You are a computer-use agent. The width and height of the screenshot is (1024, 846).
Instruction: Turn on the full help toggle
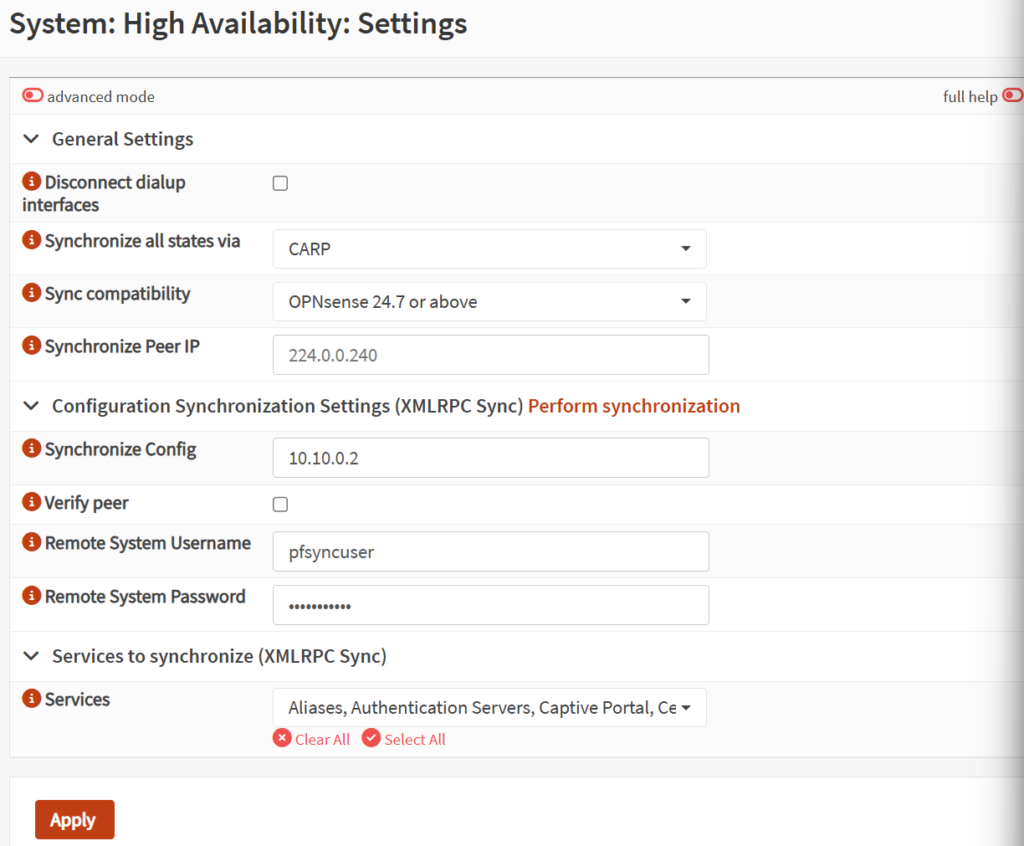pyautogui.click(x=1011, y=96)
